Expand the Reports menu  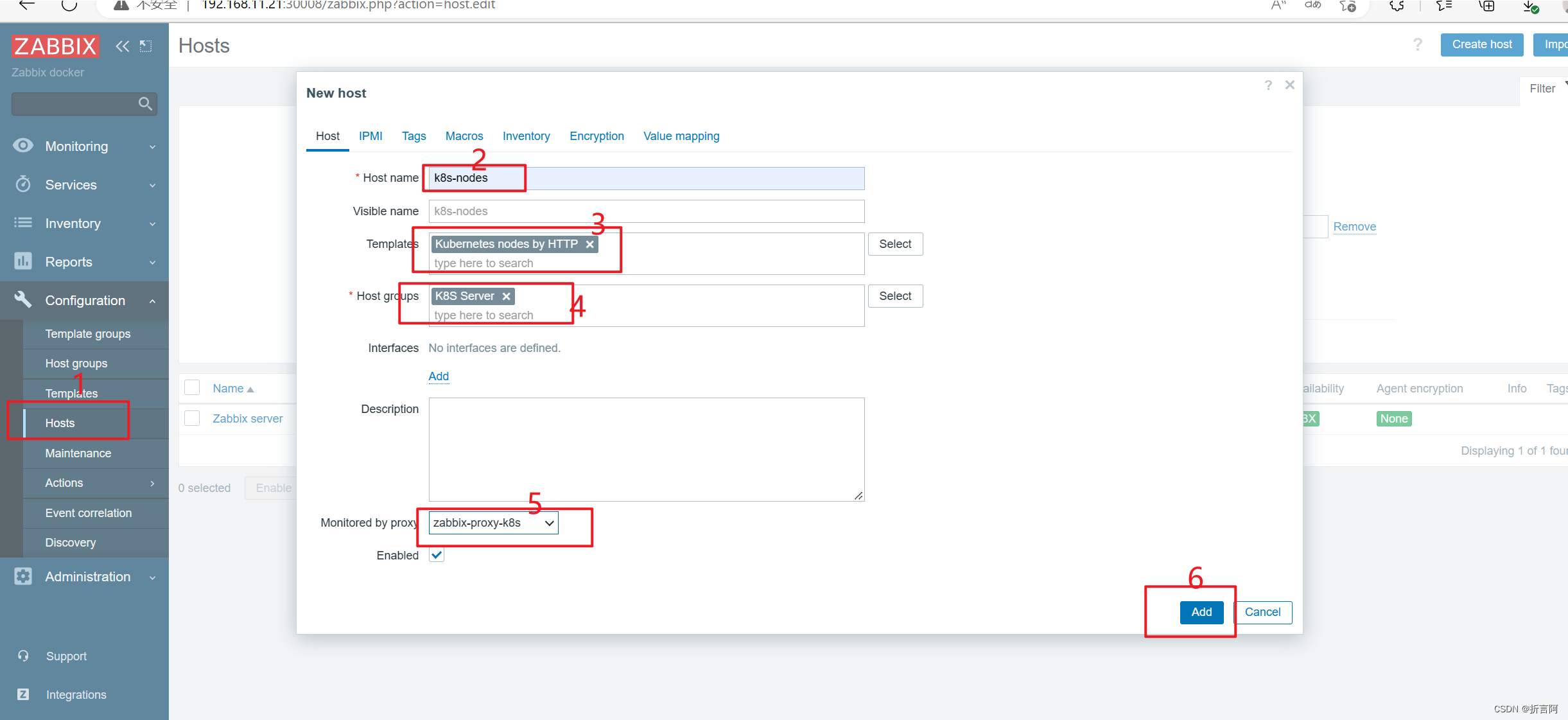coord(153,262)
